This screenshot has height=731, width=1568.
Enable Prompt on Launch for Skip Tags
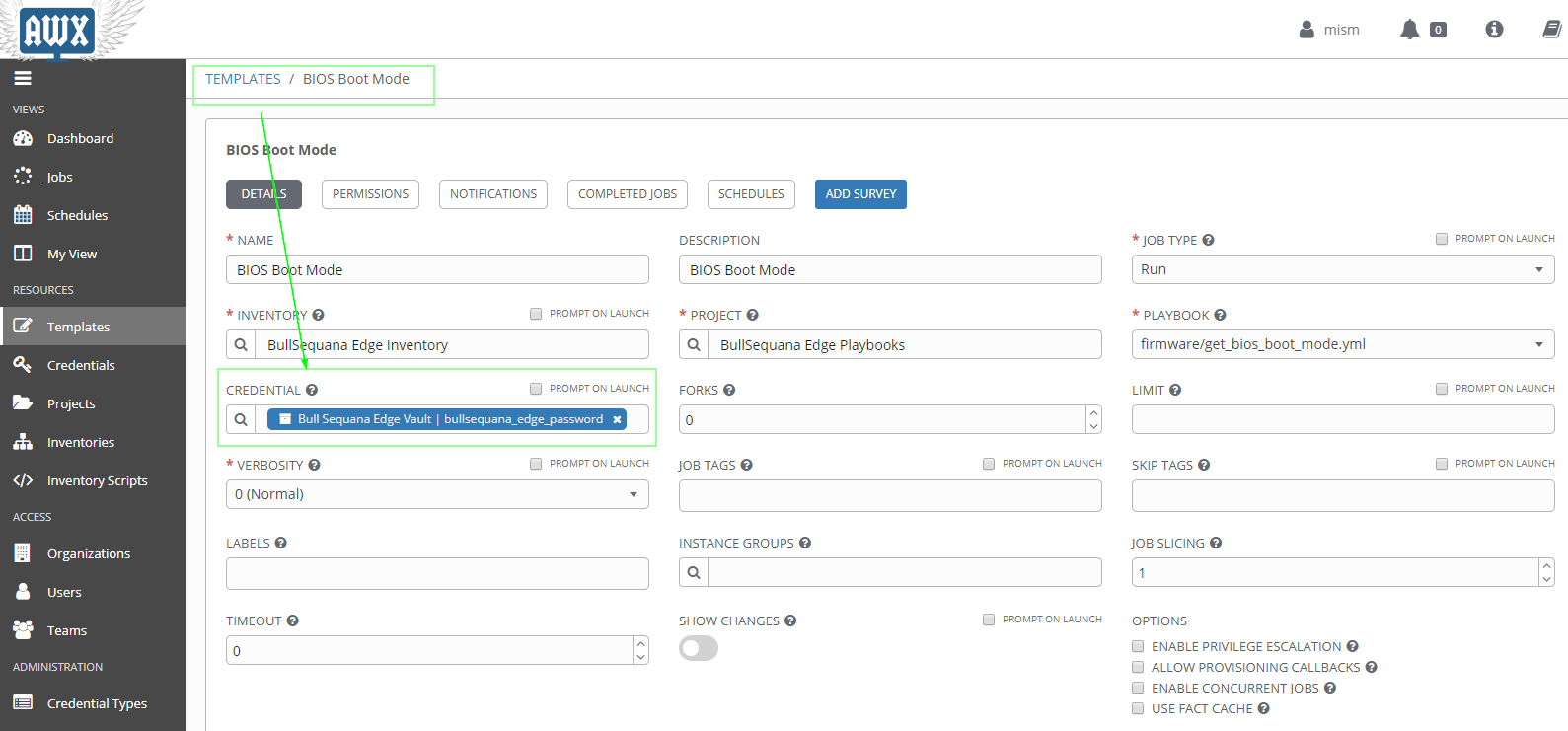[1442, 464]
